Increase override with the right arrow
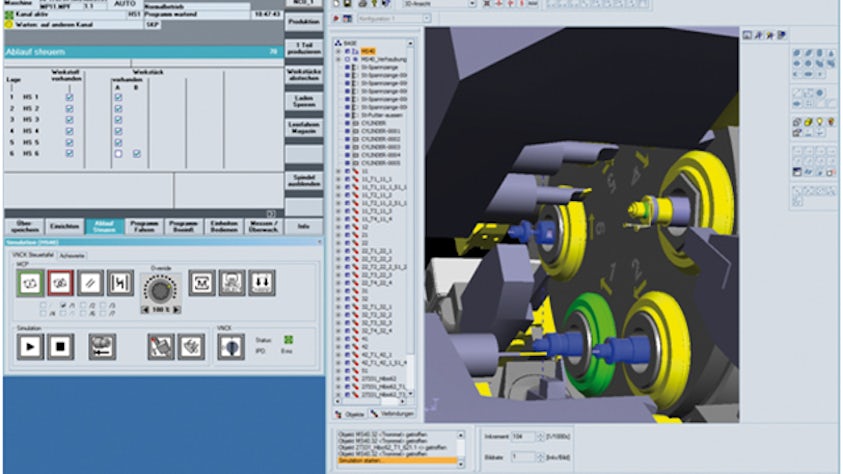 (177, 310)
